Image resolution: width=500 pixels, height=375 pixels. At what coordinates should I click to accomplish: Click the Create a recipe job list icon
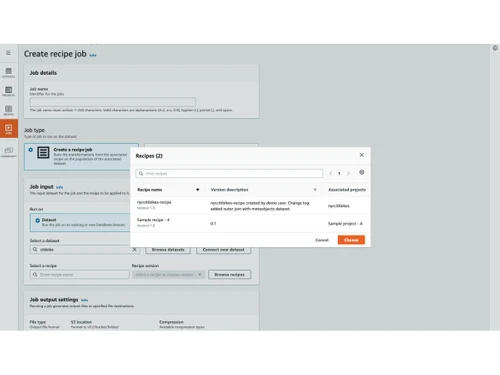pos(43,153)
